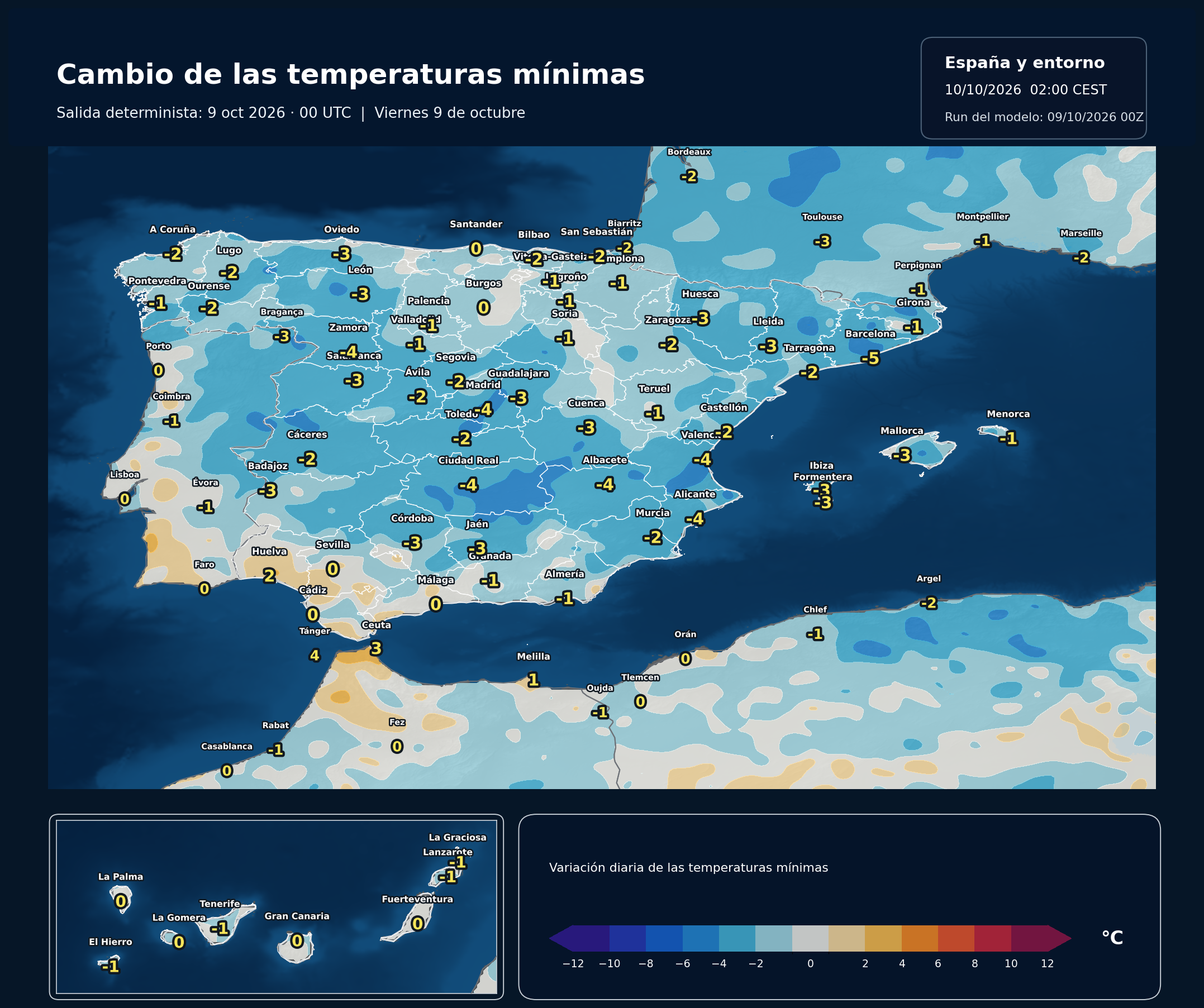The height and width of the screenshot is (1008, 1204).
Task: Click the Lisboa city label
Action: click(x=125, y=475)
